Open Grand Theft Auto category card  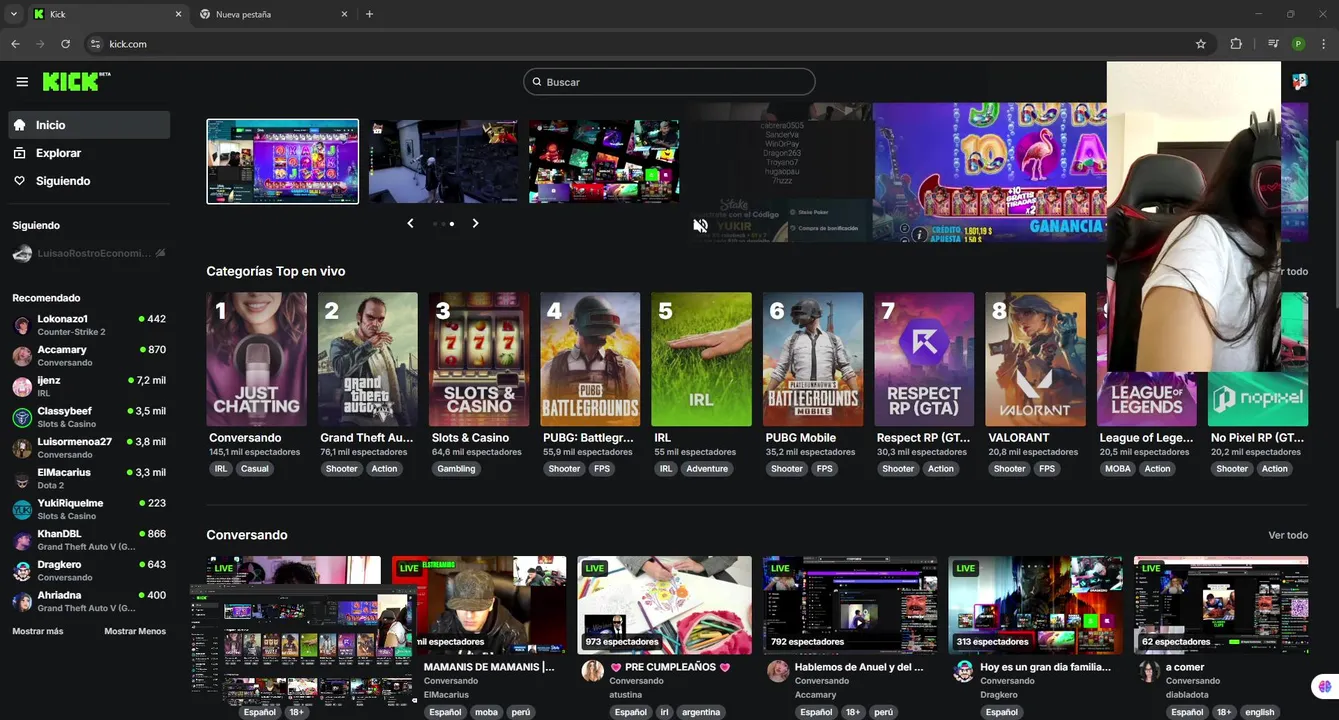click(x=368, y=359)
